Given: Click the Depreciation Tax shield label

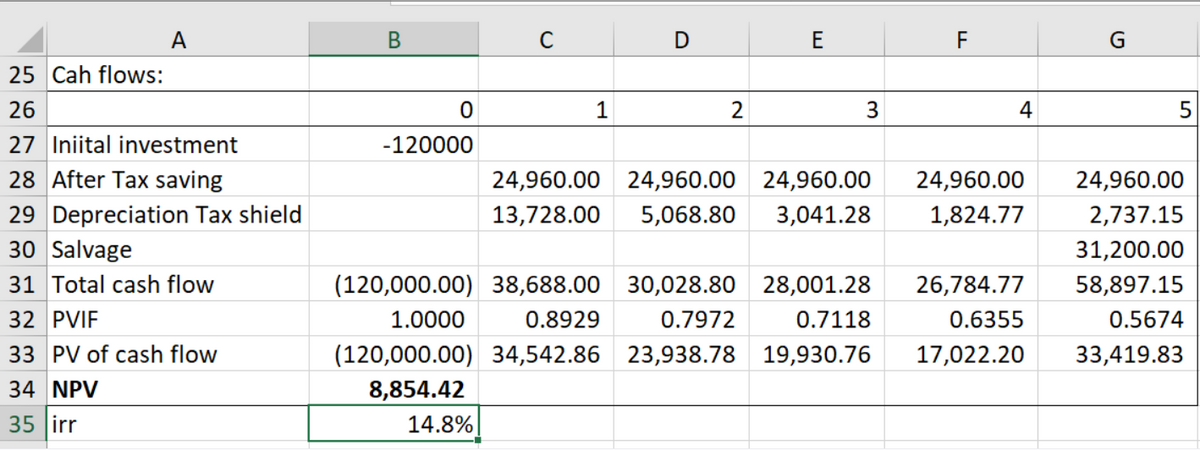Looking at the screenshot, I should pos(178,214).
